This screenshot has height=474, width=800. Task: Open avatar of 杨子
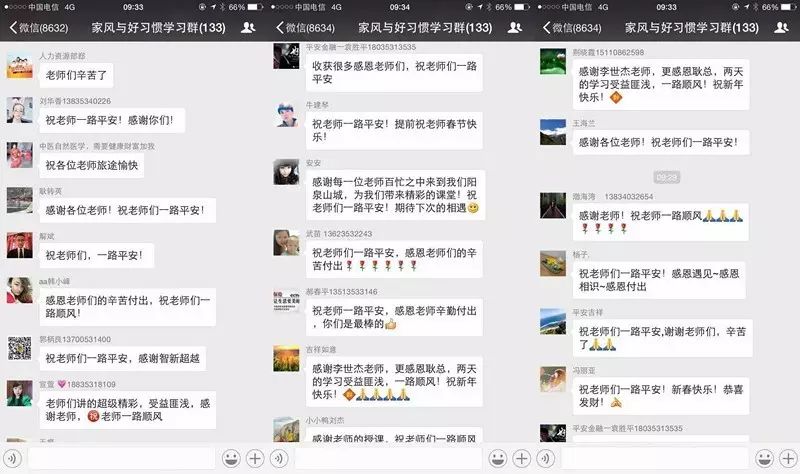[x=553, y=263]
